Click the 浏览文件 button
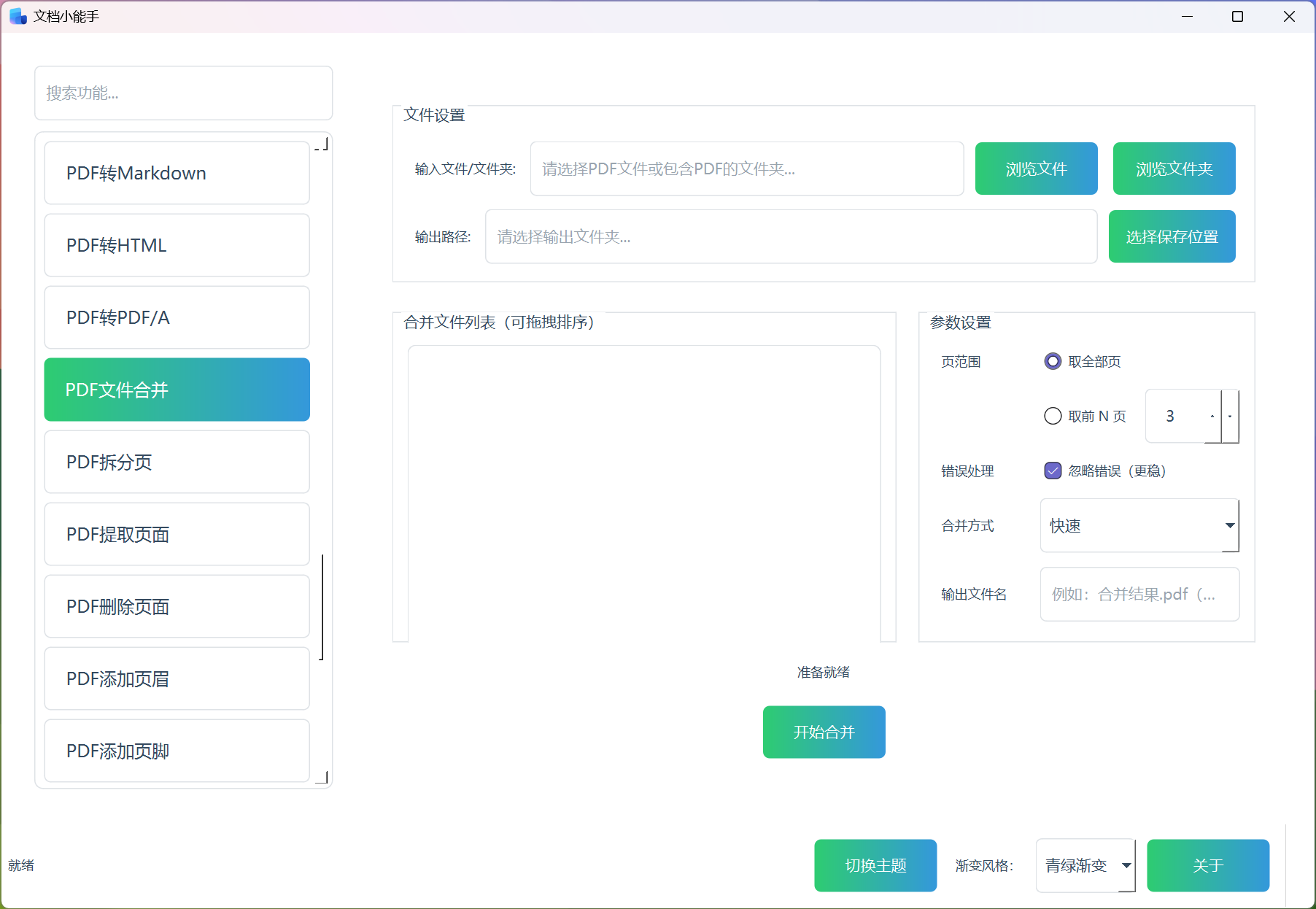The width and height of the screenshot is (1316, 909). point(1036,169)
